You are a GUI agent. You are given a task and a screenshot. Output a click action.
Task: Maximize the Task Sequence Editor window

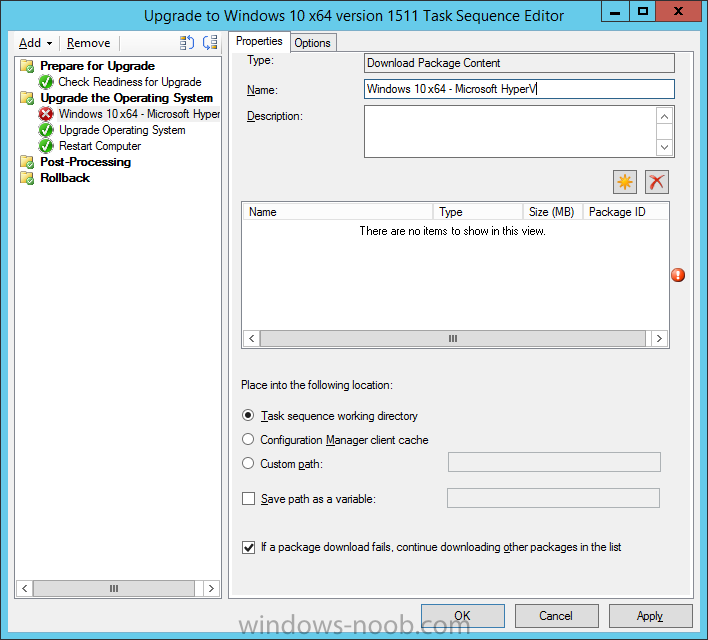pyautogui.click(x=643, y=11)
